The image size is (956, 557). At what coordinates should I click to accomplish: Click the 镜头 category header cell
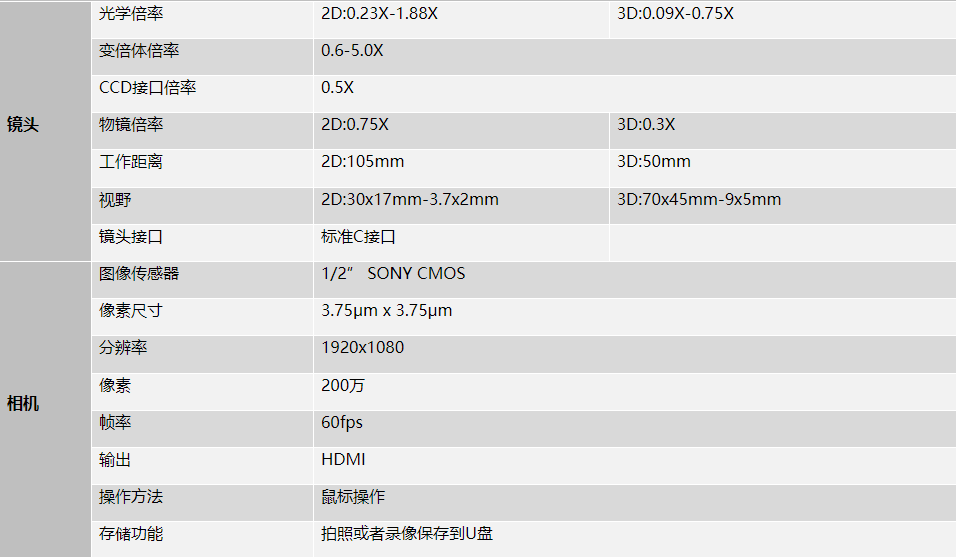(x=23, y=126)
